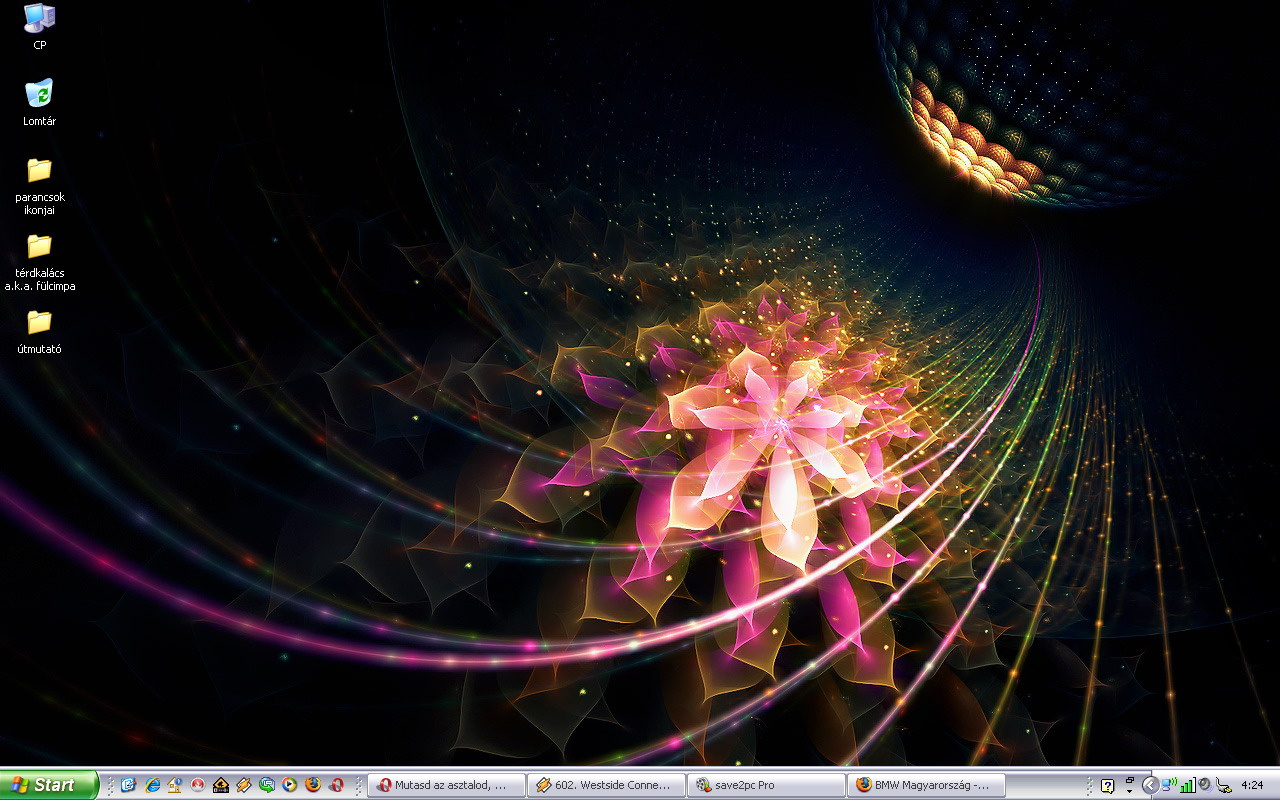Click the Safely Remove Hardware tray icon

[x=1223, y=785]
